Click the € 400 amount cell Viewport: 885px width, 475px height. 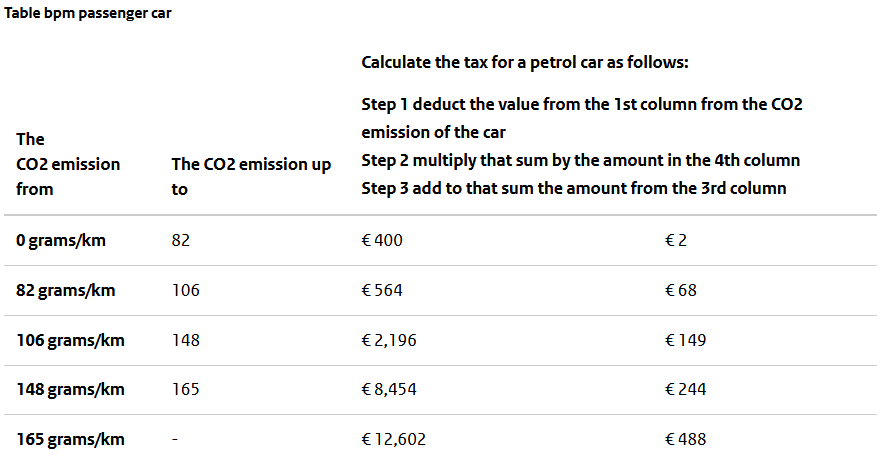coord(382,240)
